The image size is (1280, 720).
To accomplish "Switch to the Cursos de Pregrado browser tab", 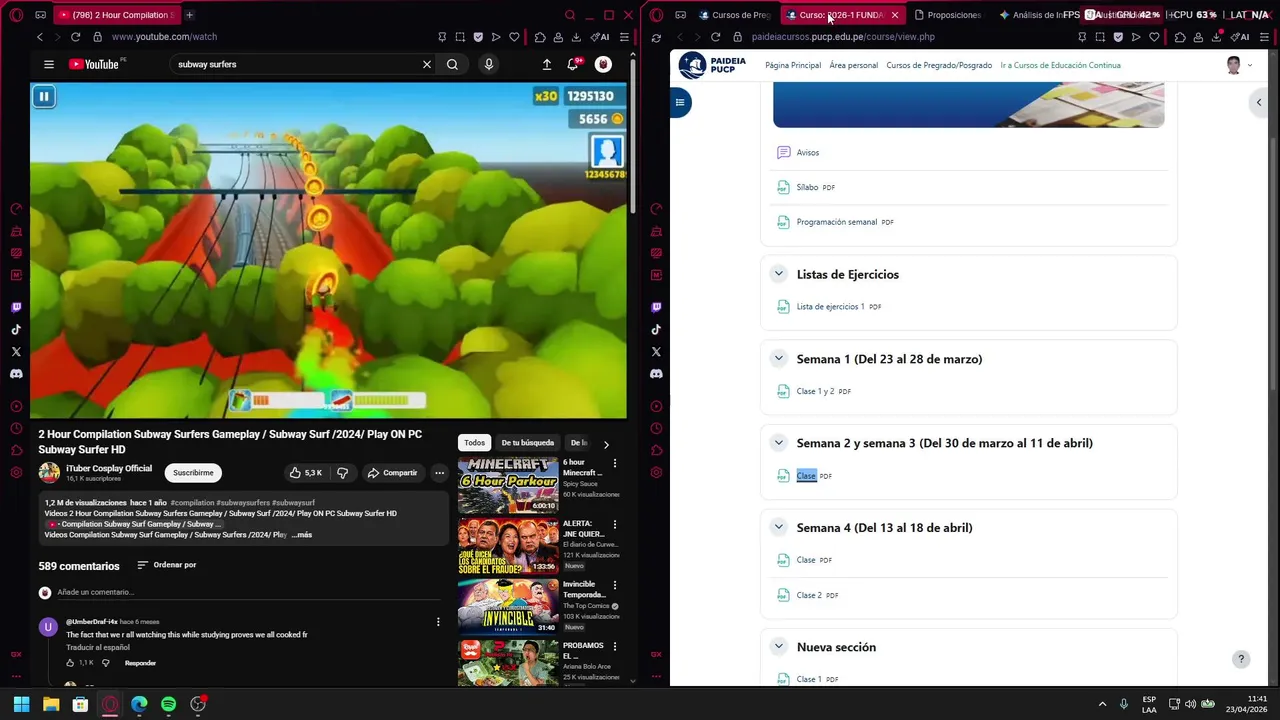I will 735,15.
